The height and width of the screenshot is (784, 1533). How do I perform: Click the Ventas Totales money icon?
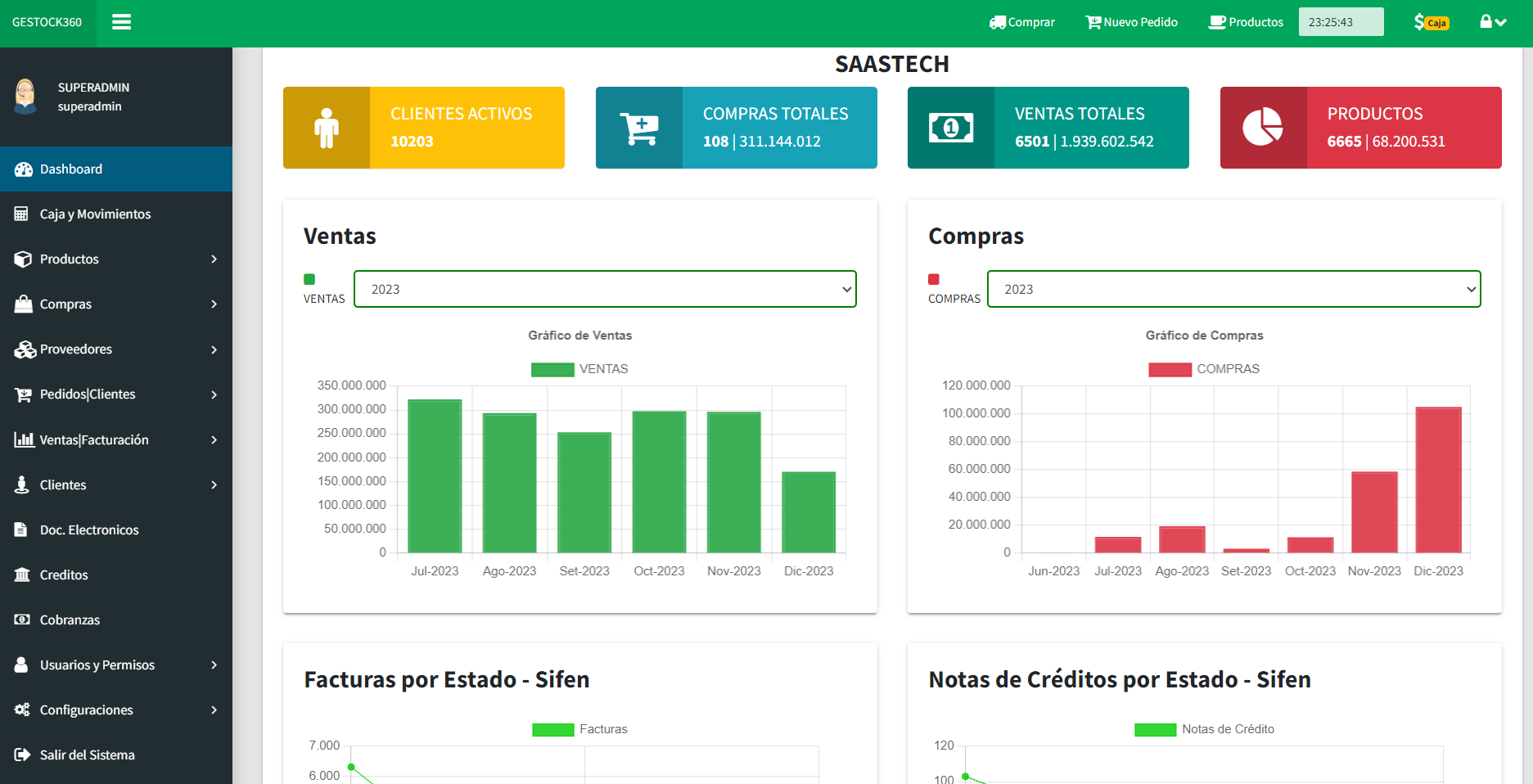(950, 128)
